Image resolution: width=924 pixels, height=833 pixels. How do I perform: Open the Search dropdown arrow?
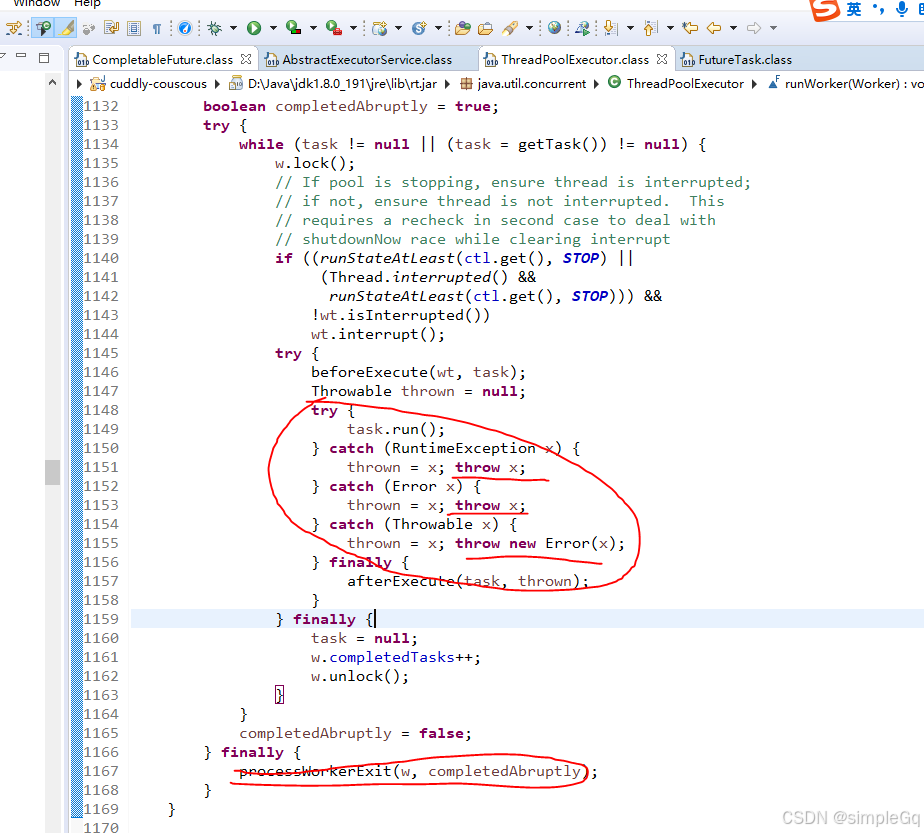click(529, 28)
